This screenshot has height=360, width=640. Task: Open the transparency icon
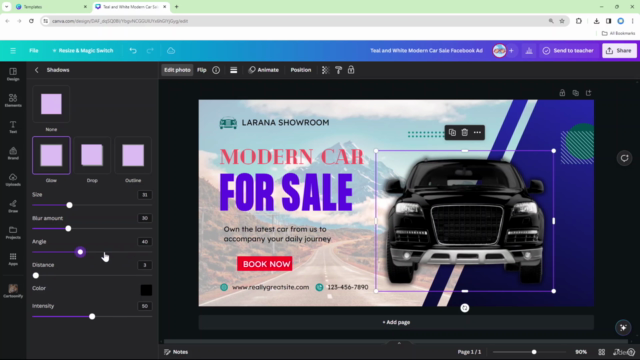tap(325, 70)
